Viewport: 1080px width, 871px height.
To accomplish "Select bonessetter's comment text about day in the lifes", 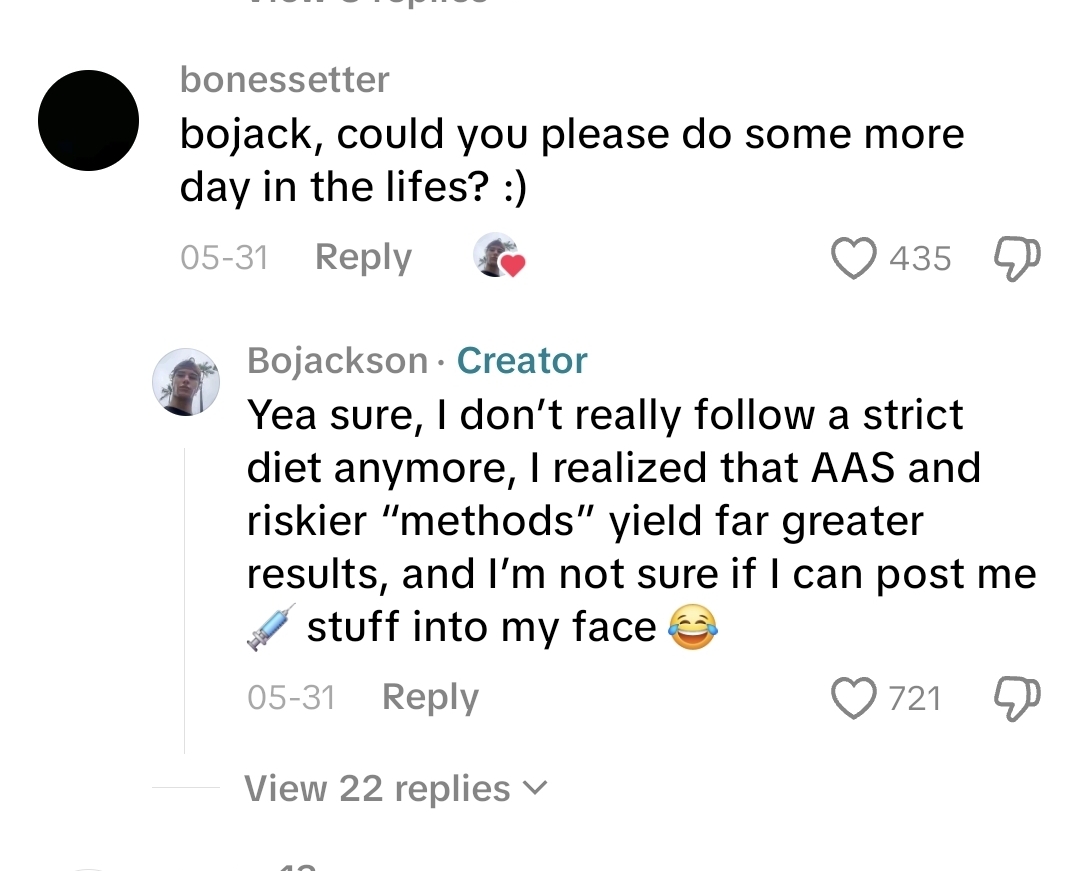I will [x=572, y=160].
